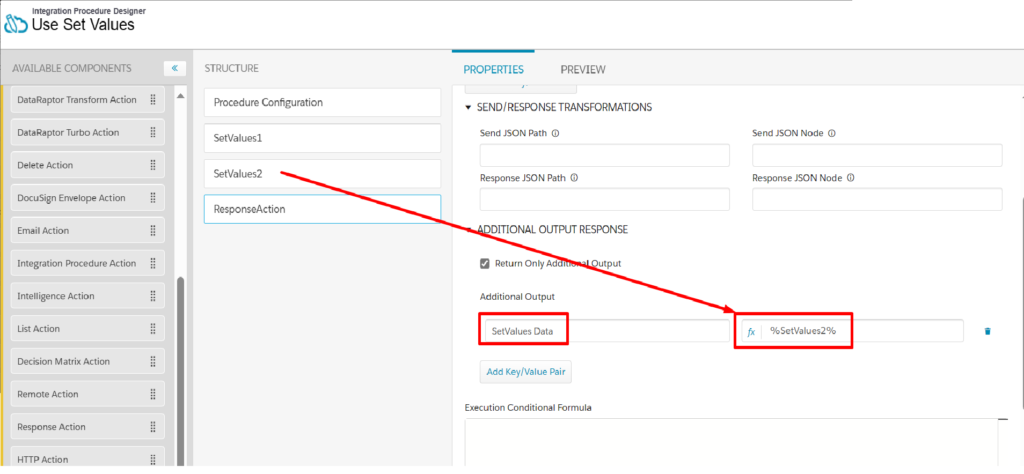Click the Response JSON Node info icon
The height and width of the screenshot is (474, 1024).
click(x=852, y=178)
